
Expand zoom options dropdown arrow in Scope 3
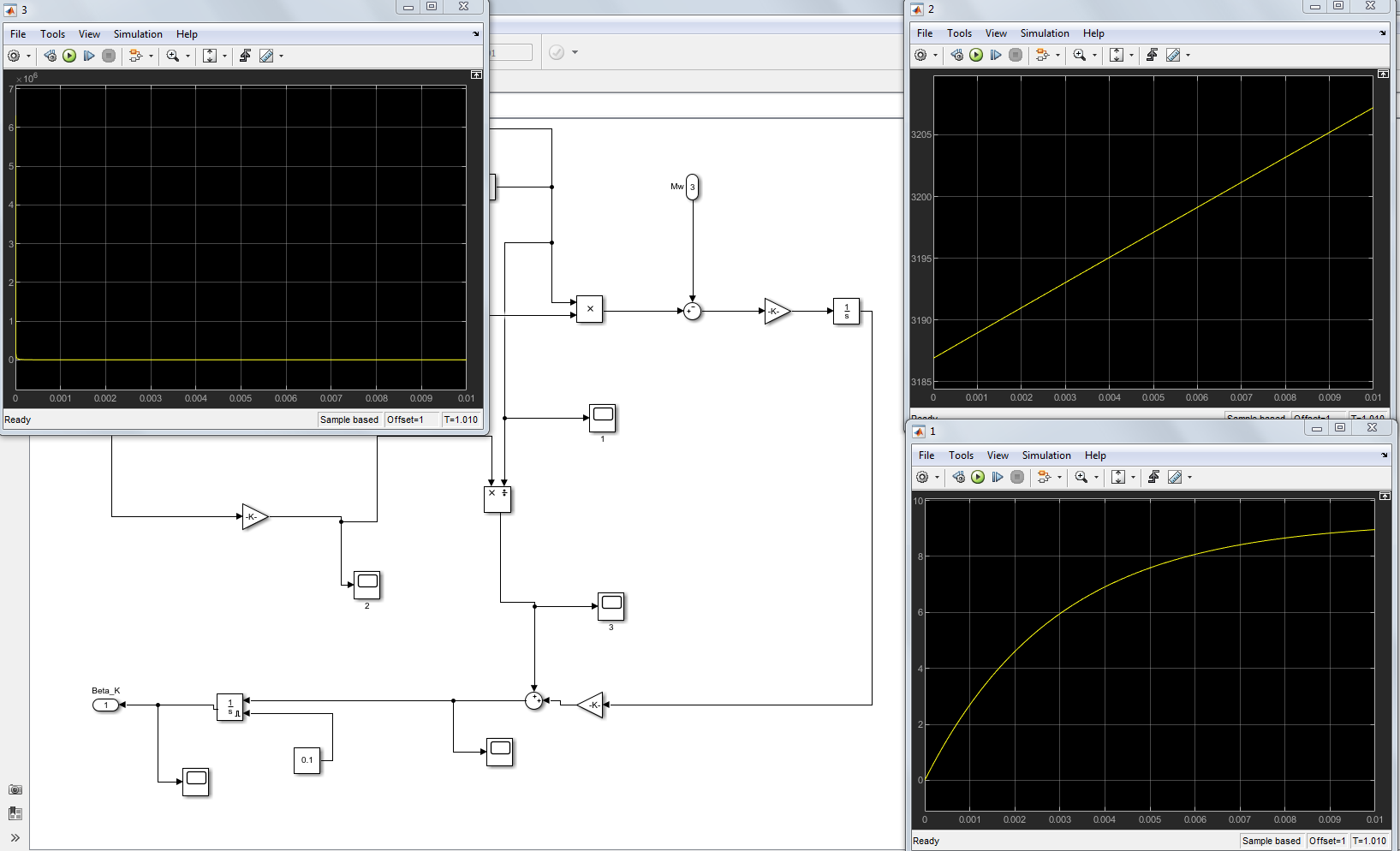188,57
